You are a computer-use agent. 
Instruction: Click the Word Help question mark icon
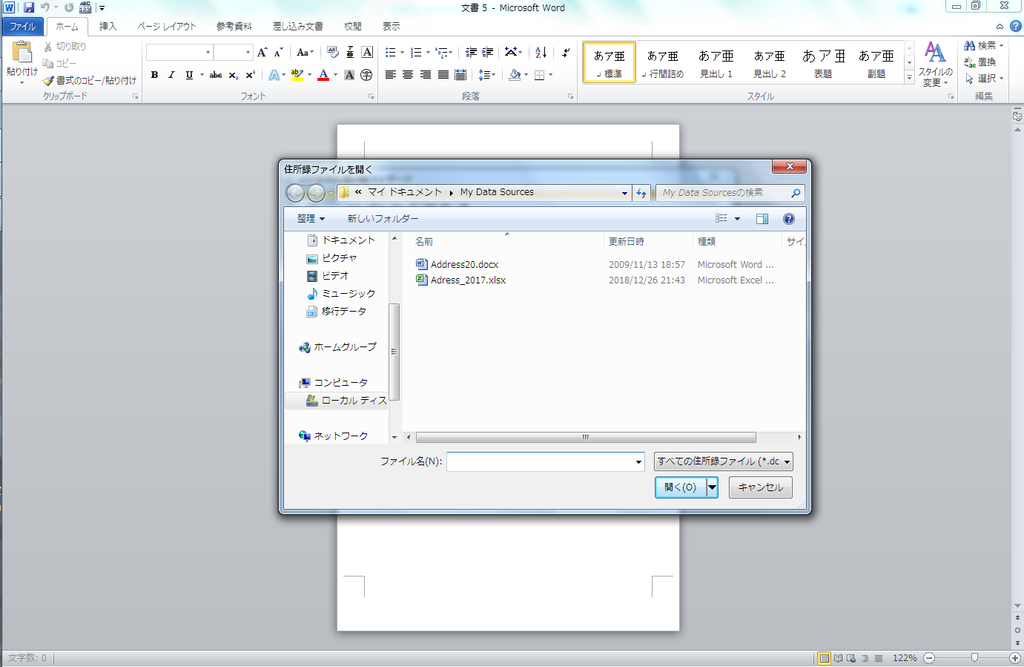click(1016, 26)
